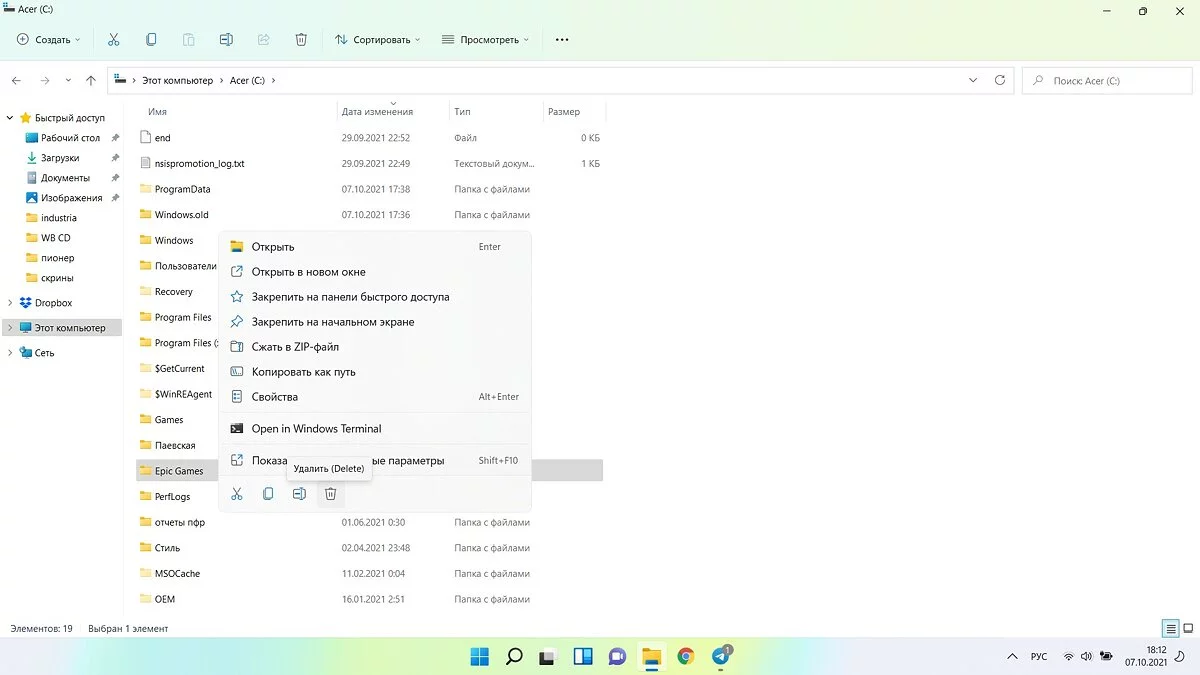Click the Создать button
This screenshot has height=675, width=1200.
coord(49,40)
